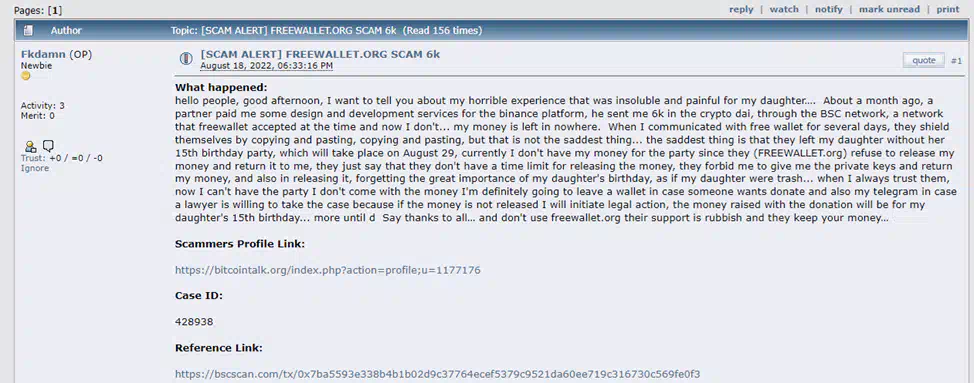Click the profile icon under Fkdamn's Activity and Merit stats
The height and width of the screenshot is (383, 974).
[x=30, y=146]
